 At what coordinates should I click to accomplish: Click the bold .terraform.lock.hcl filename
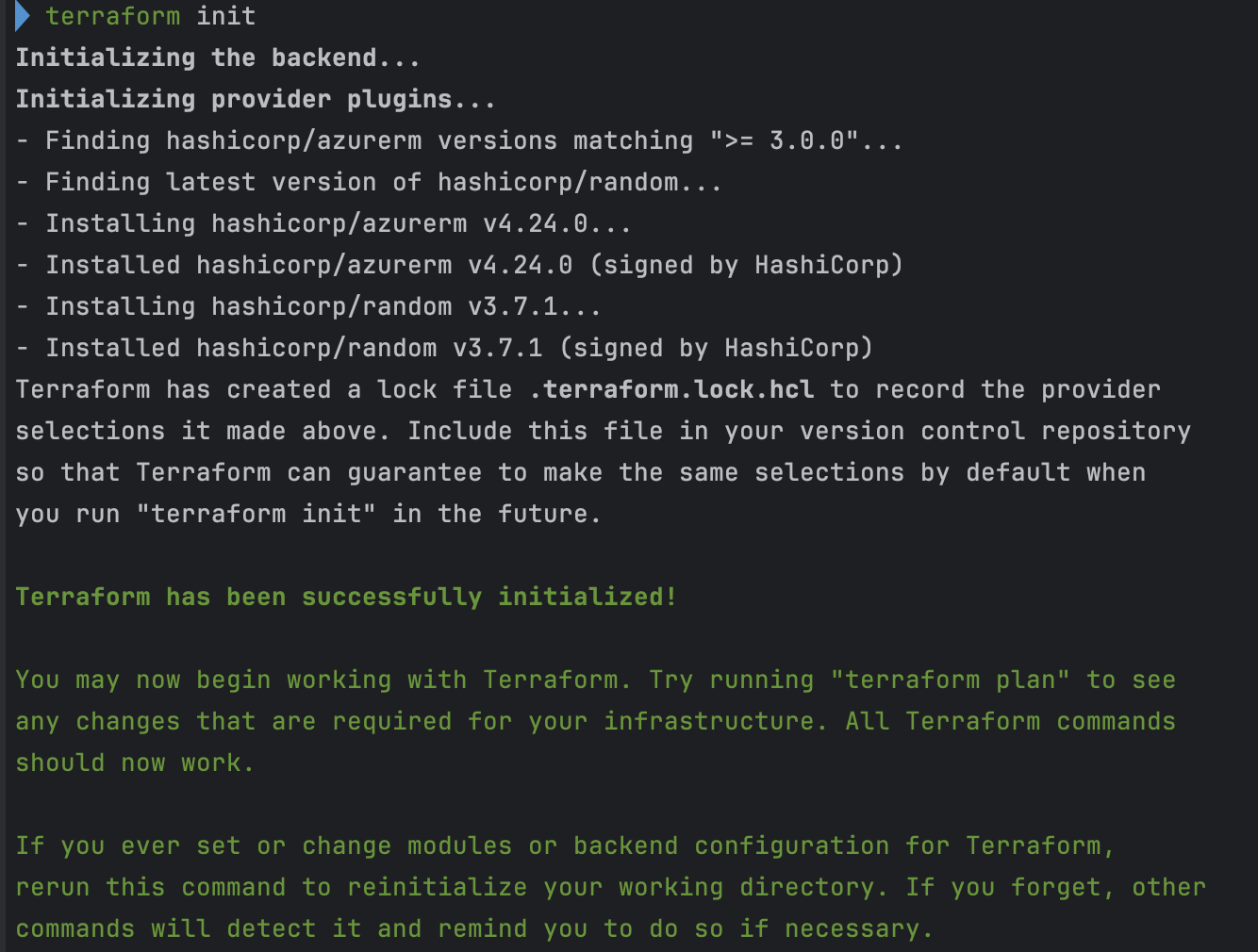point(671,389)
